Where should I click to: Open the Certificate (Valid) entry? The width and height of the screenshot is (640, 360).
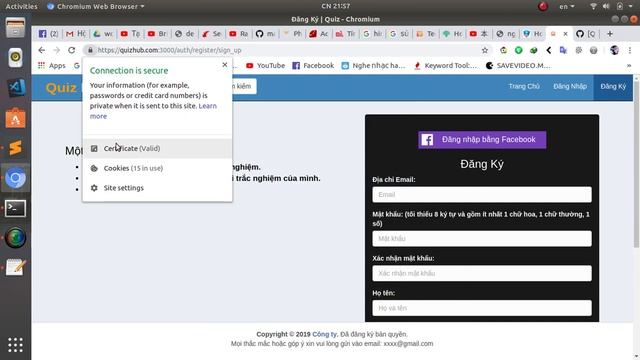[157, 148]
